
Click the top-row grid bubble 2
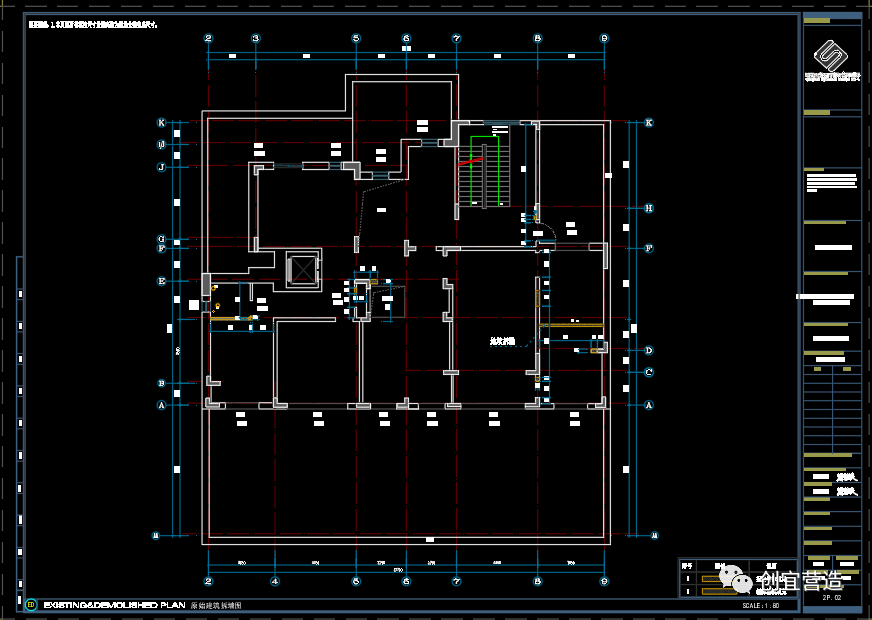(x=209, y=38)
